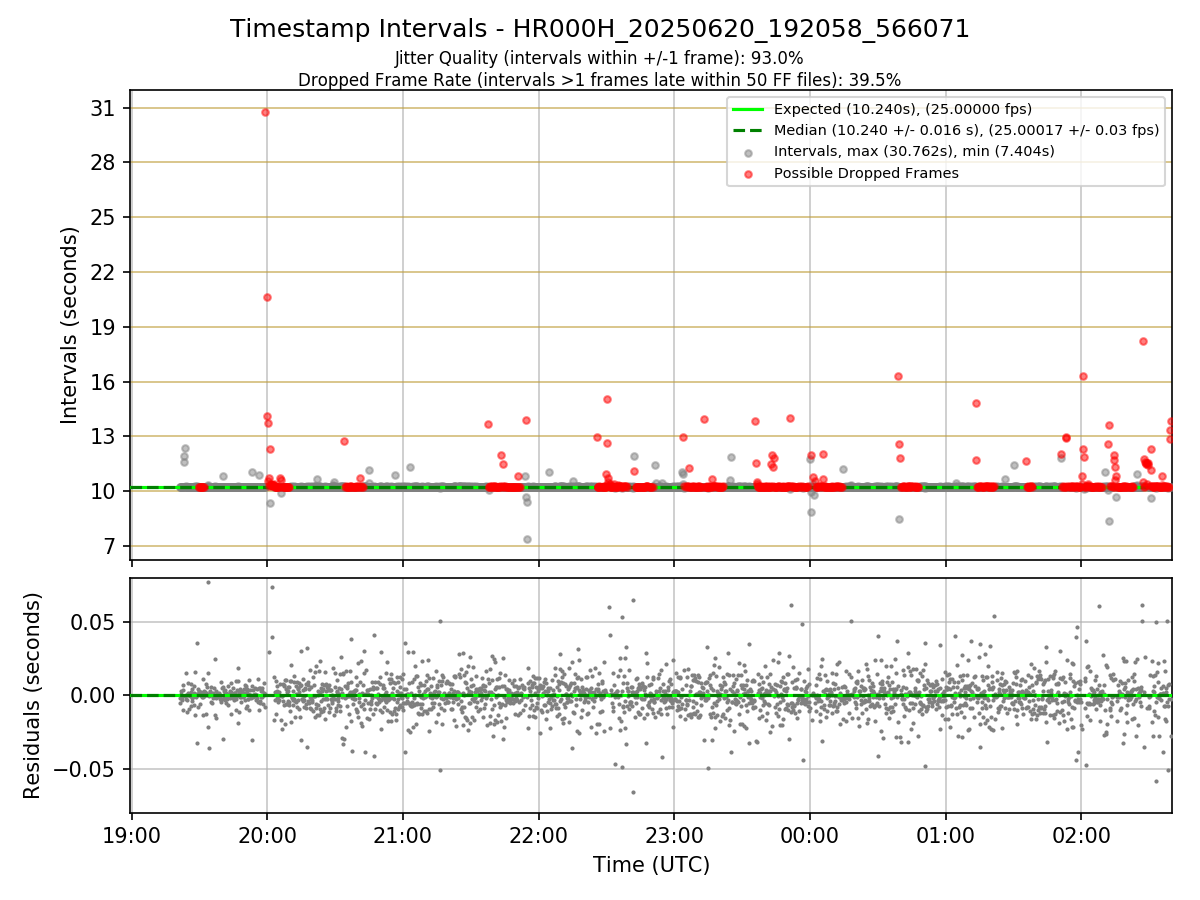The image size is (1200, 900).
Task: Click the highest red point near 31 seconds
Action: pyautogui.click(x=265, y=112)
